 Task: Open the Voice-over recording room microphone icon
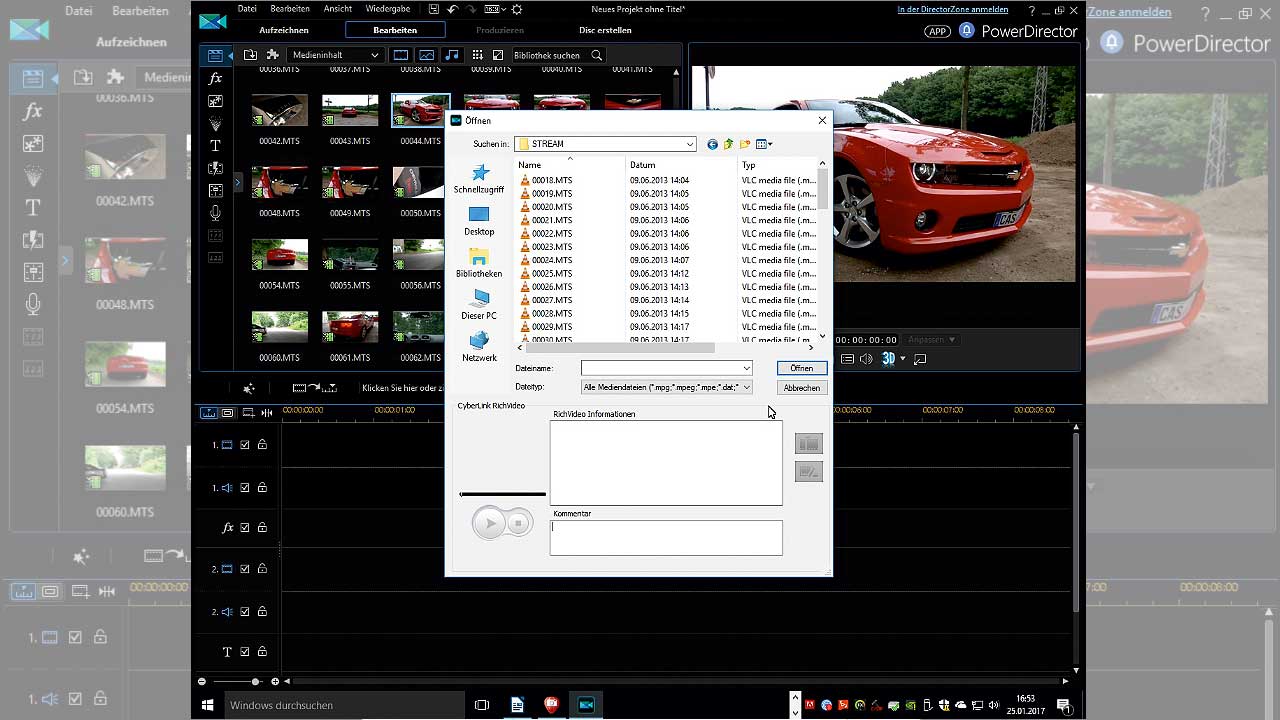tap(215, 213)
